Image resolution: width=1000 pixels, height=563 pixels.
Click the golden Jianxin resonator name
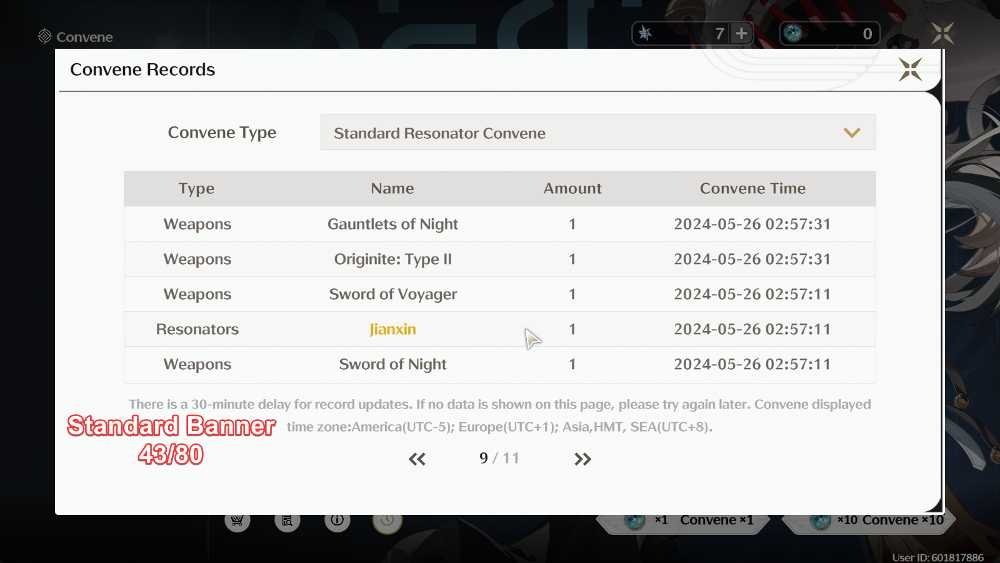coord(392,329)
